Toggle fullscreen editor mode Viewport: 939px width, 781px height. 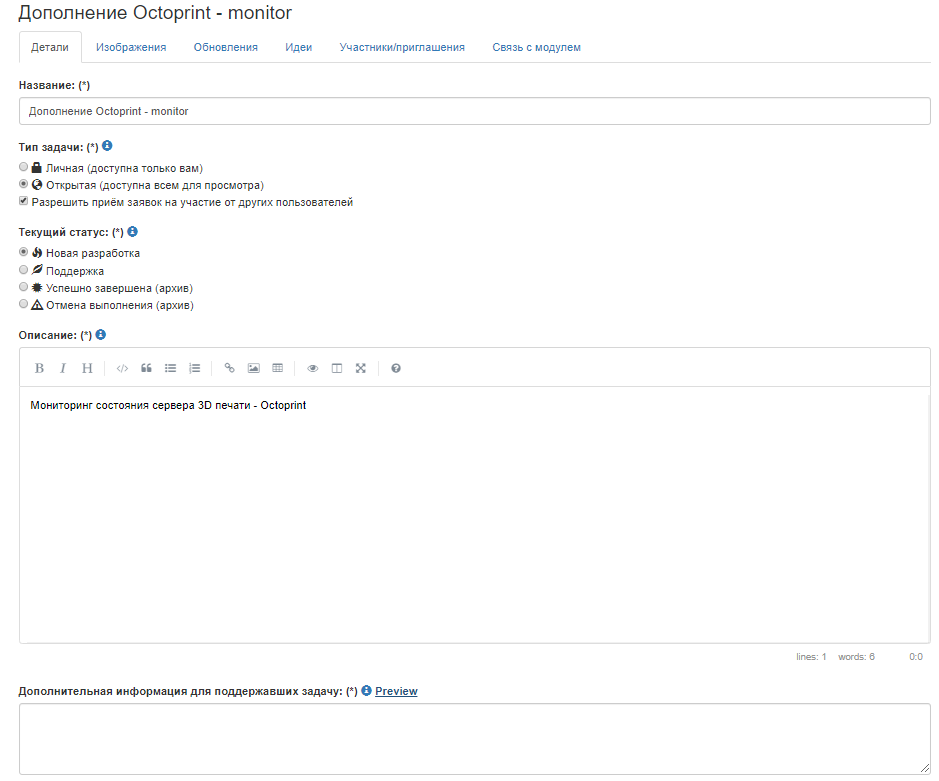(x=361, y=368)
